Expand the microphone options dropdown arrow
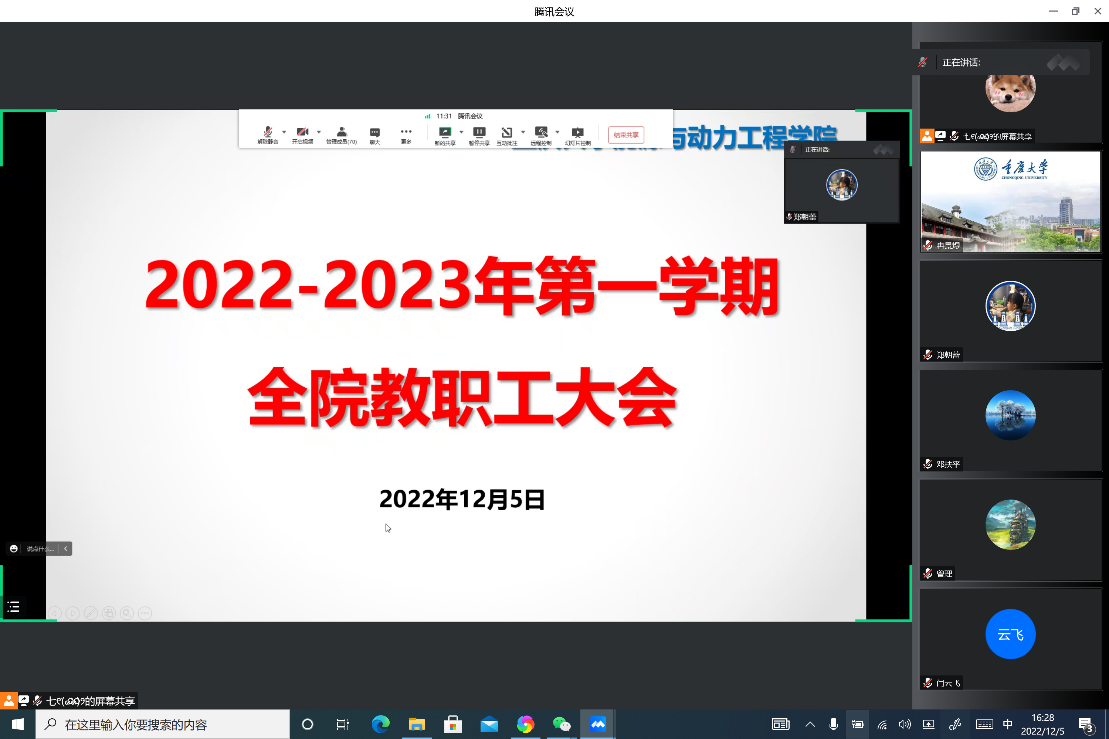The width and height of the screenshot is (1109, 739). (284, 131)
